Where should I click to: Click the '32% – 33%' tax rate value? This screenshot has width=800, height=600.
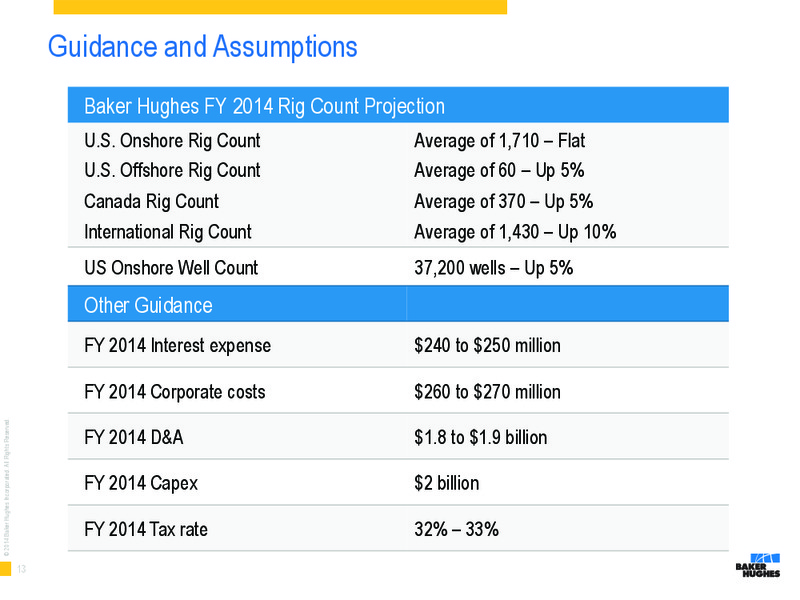coord(457,530)
